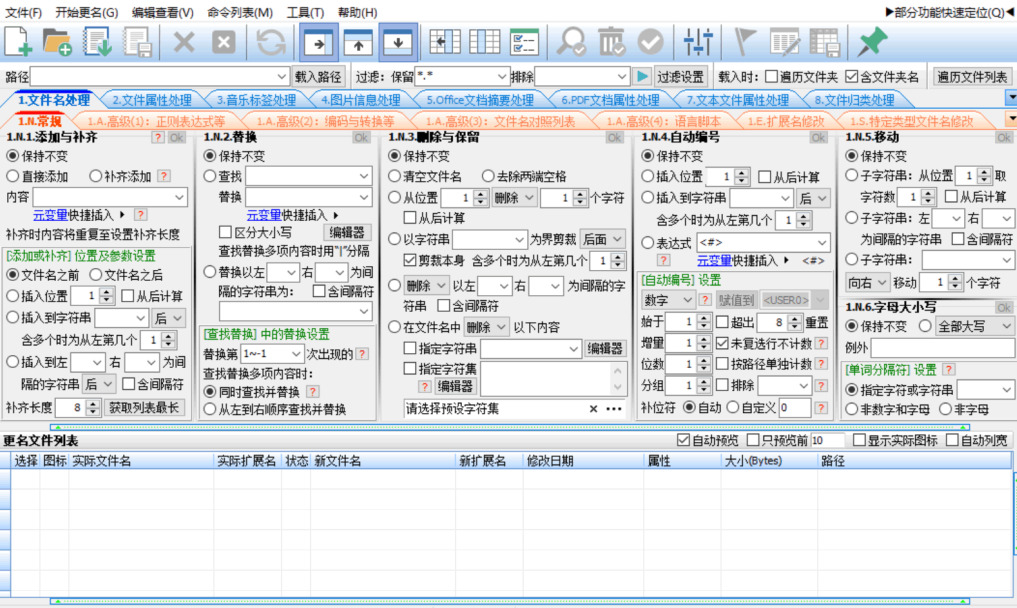
Task: Toggle the 自动预览 checkbox
Action: pyautogui.click(x=683, y=440)
